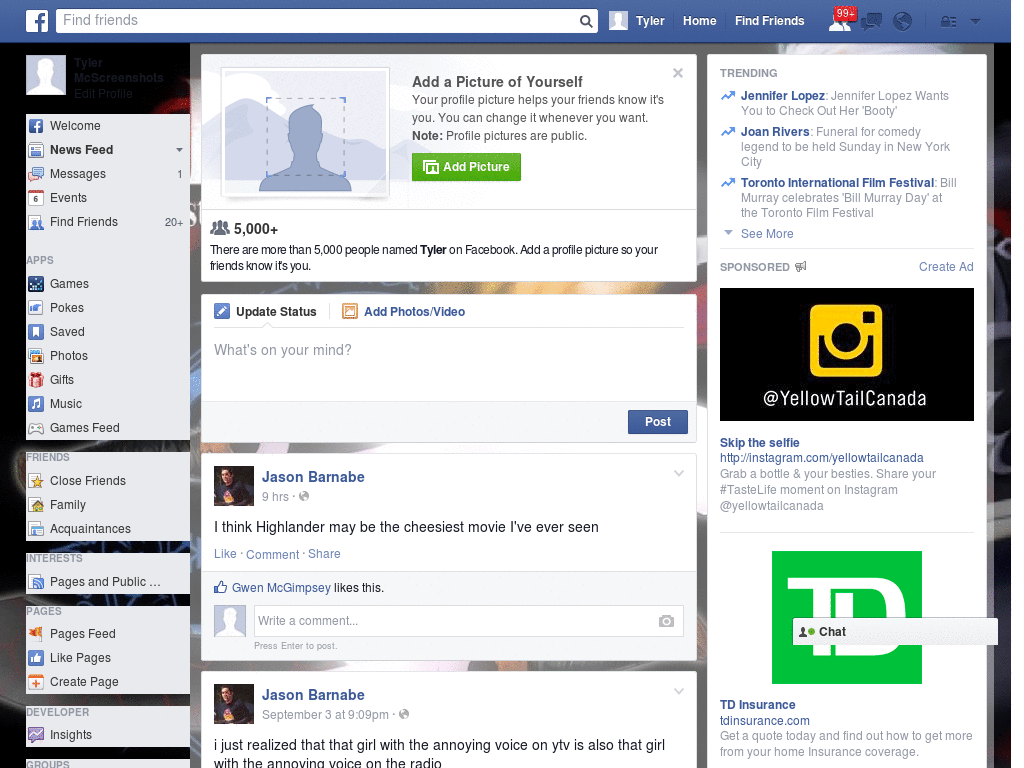The image size is (1024, 768).
Task: Open Joan Rivers trending topic
Action: point(775,132)
